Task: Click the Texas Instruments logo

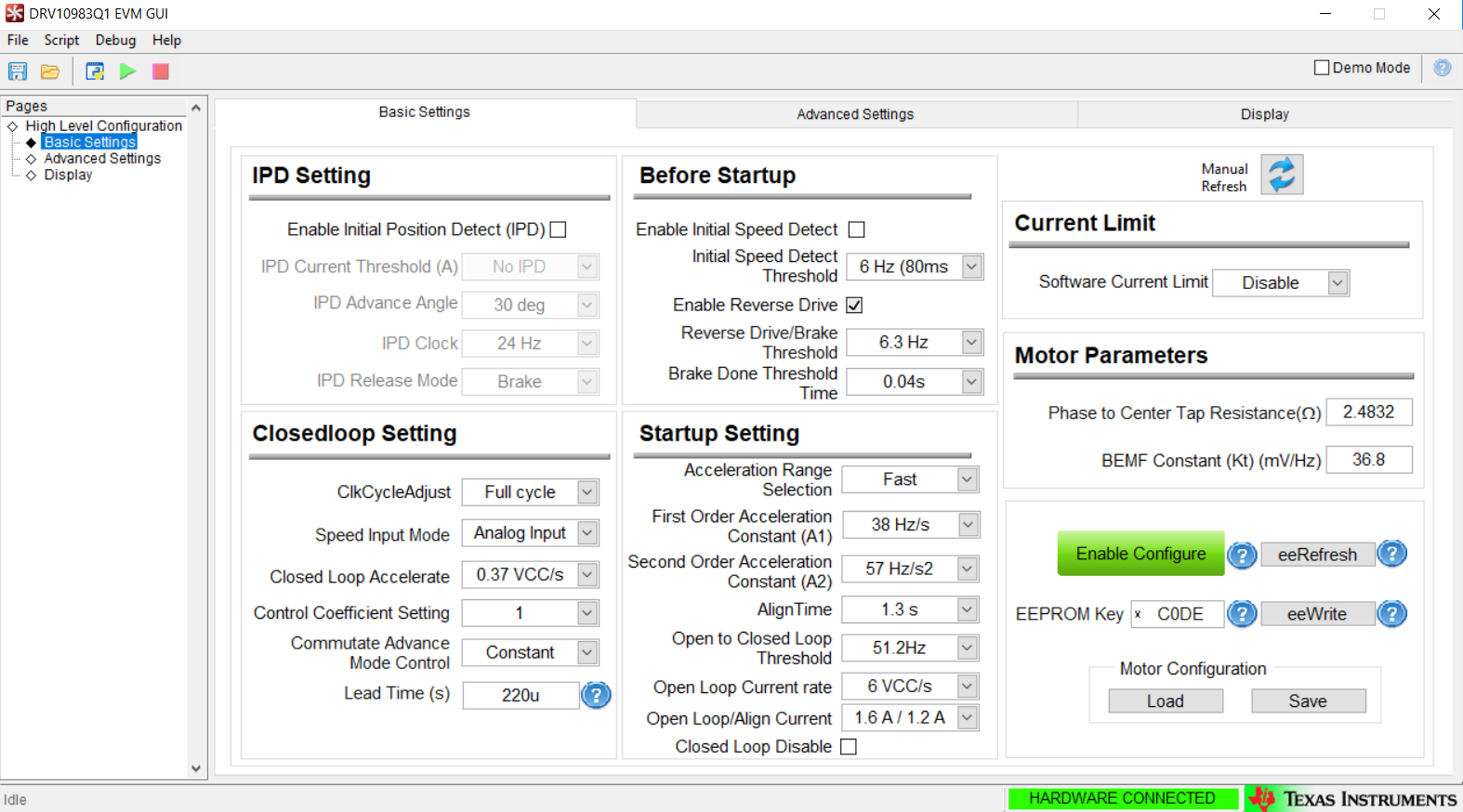Action: (1353, 799)
